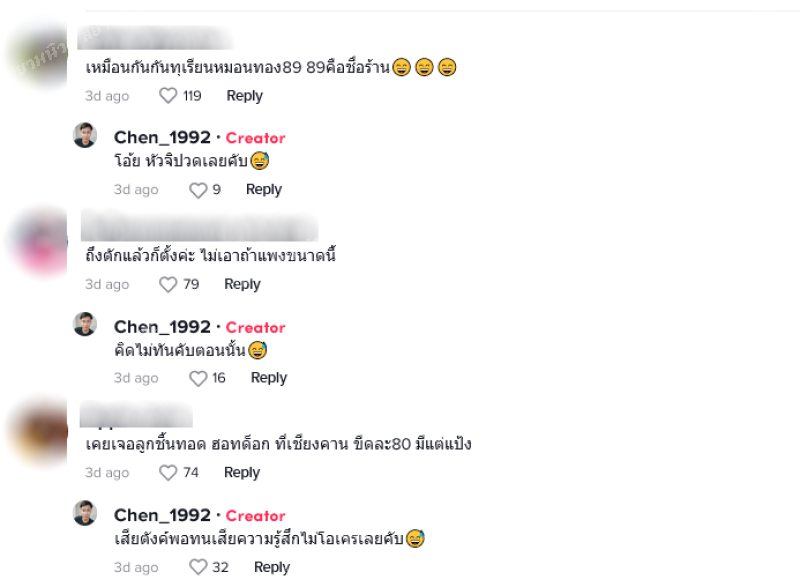Open Chen_1992 profile from first creator reply
800x587 pixels.
coord(162,137)
